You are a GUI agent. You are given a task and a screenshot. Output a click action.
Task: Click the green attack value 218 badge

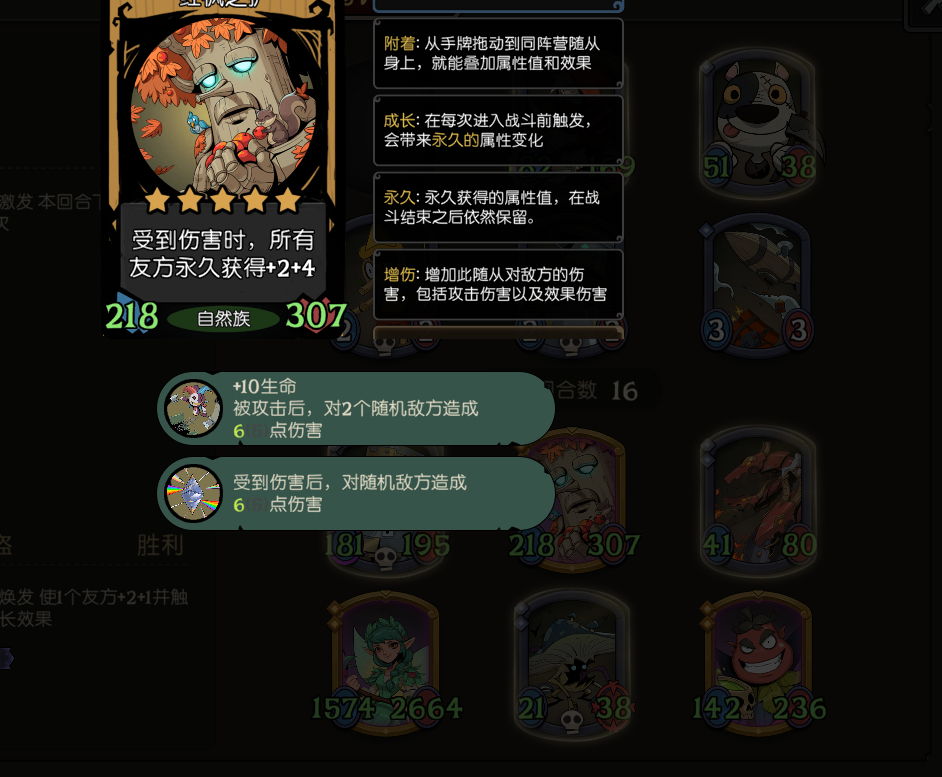coord(132,315)
